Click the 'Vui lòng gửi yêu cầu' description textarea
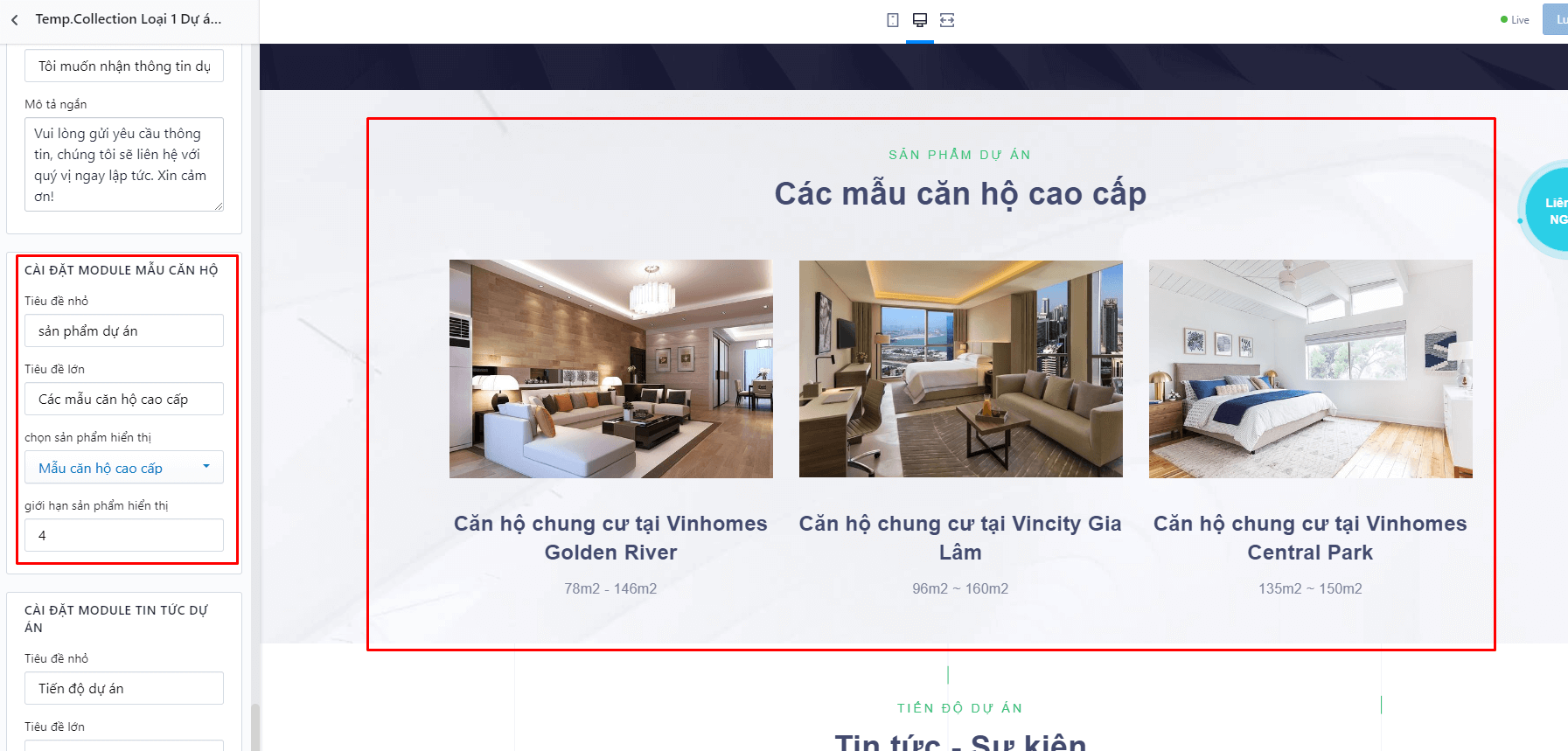The width and height of the screenshot is (1568, 751). coord(124,164)
